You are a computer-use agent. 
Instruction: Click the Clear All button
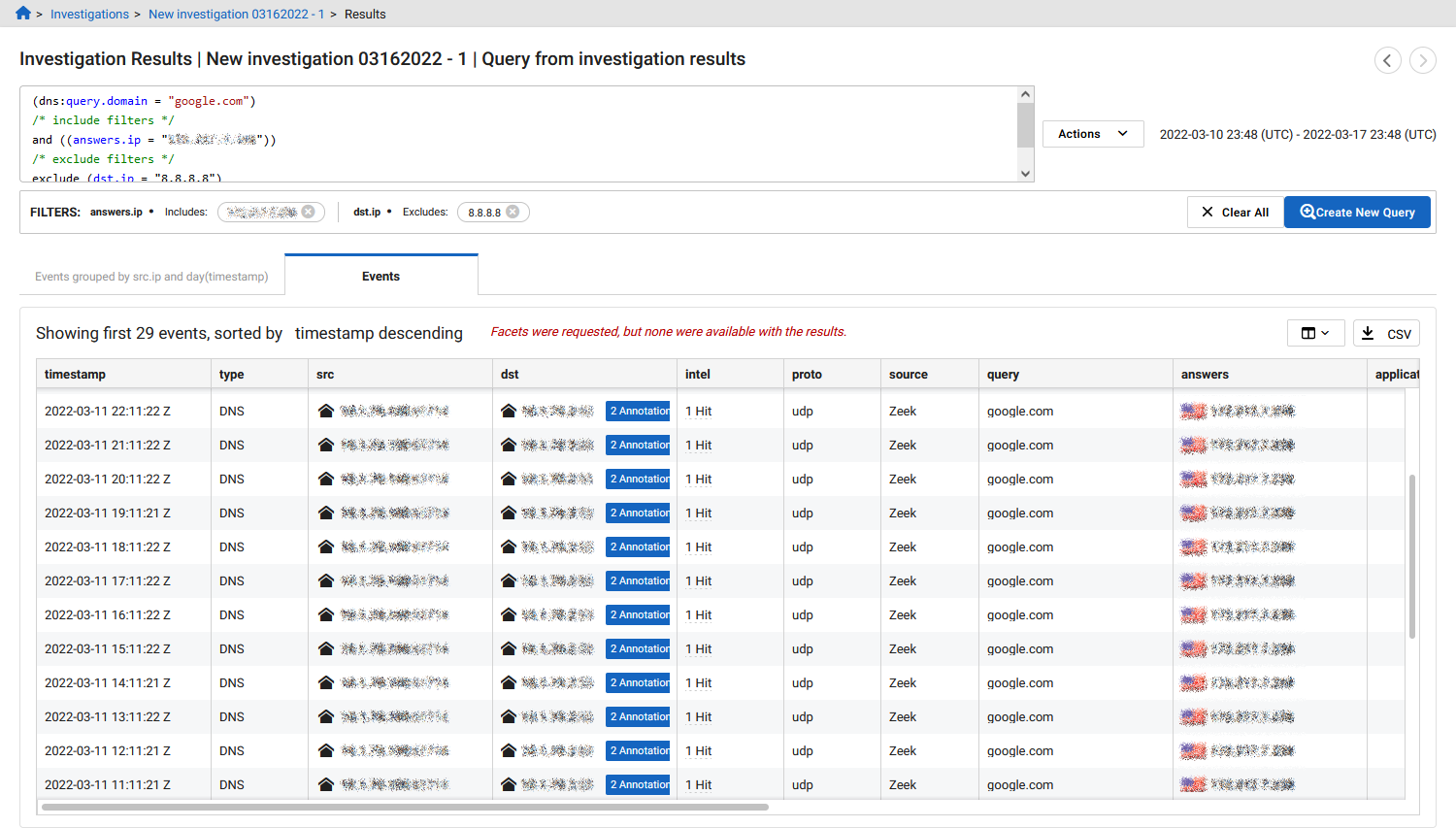pyautogui.click(x=1235, y=212)
